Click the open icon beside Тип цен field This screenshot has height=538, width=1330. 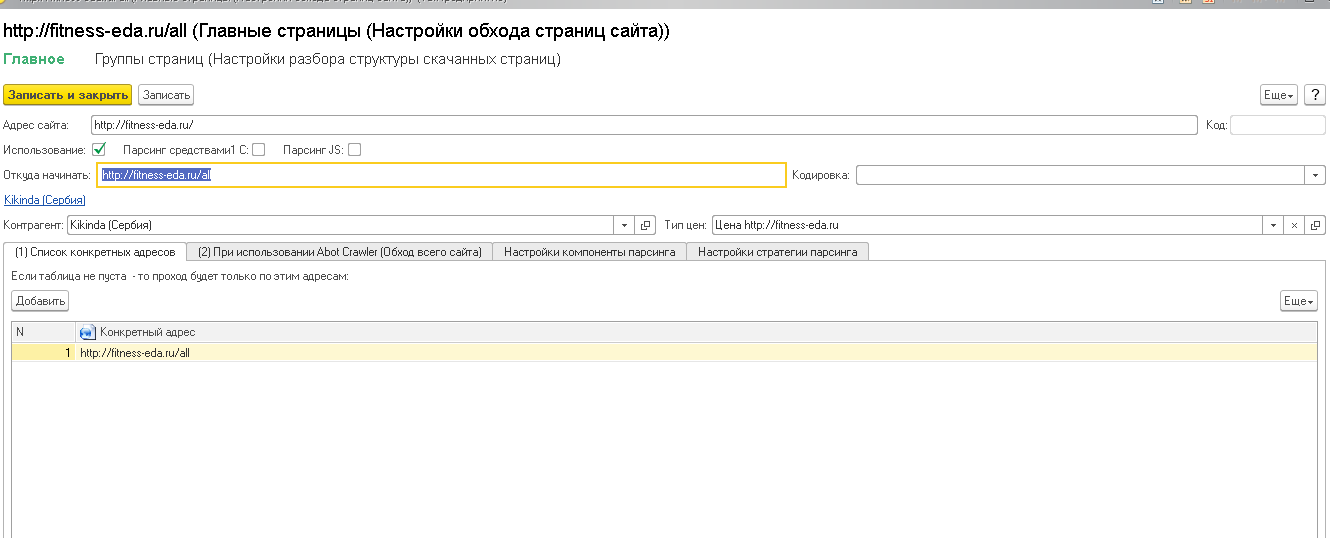pos(1316,226)
